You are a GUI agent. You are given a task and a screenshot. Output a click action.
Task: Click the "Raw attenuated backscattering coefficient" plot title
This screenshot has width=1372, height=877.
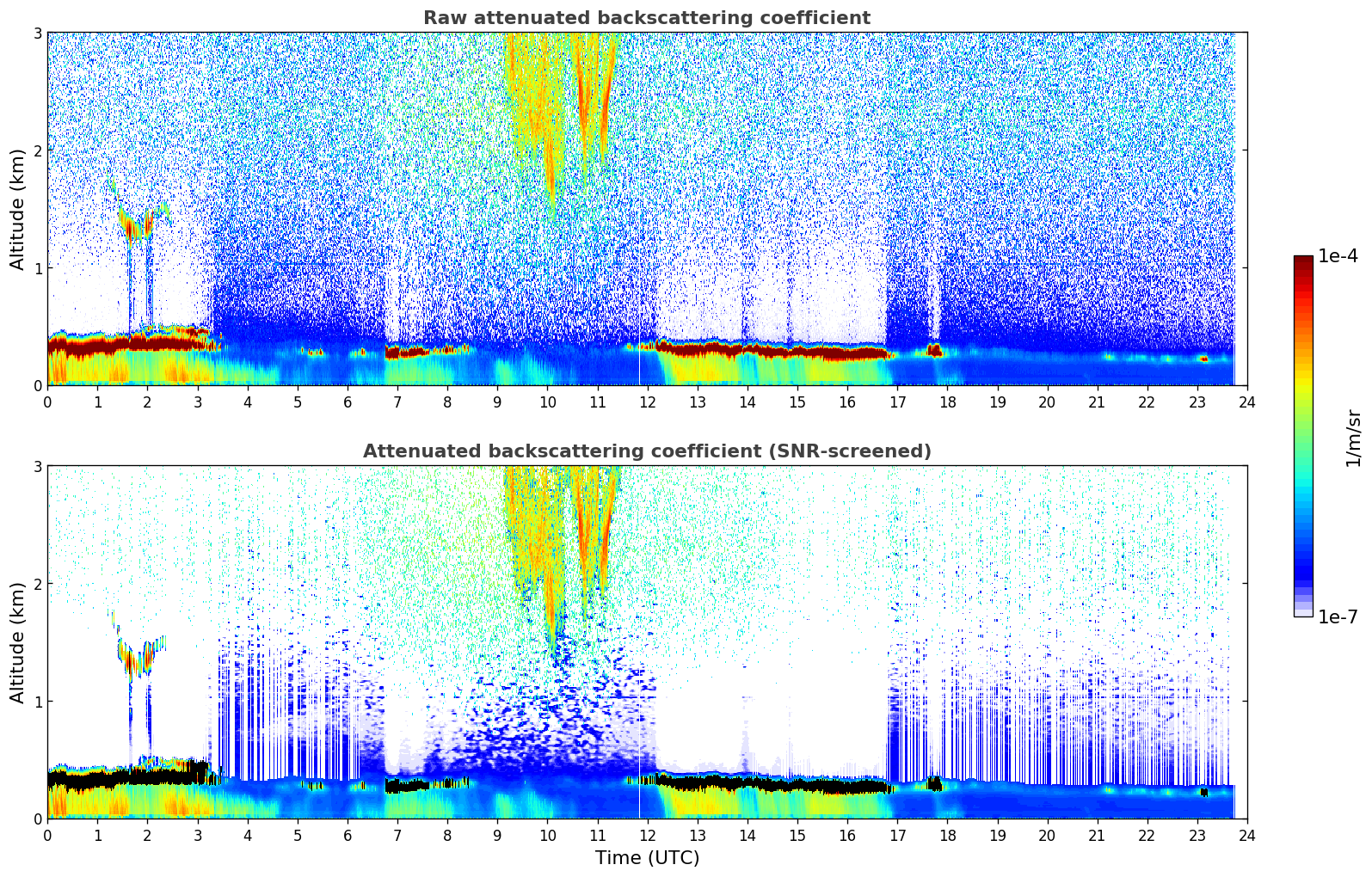click(646, 18)
